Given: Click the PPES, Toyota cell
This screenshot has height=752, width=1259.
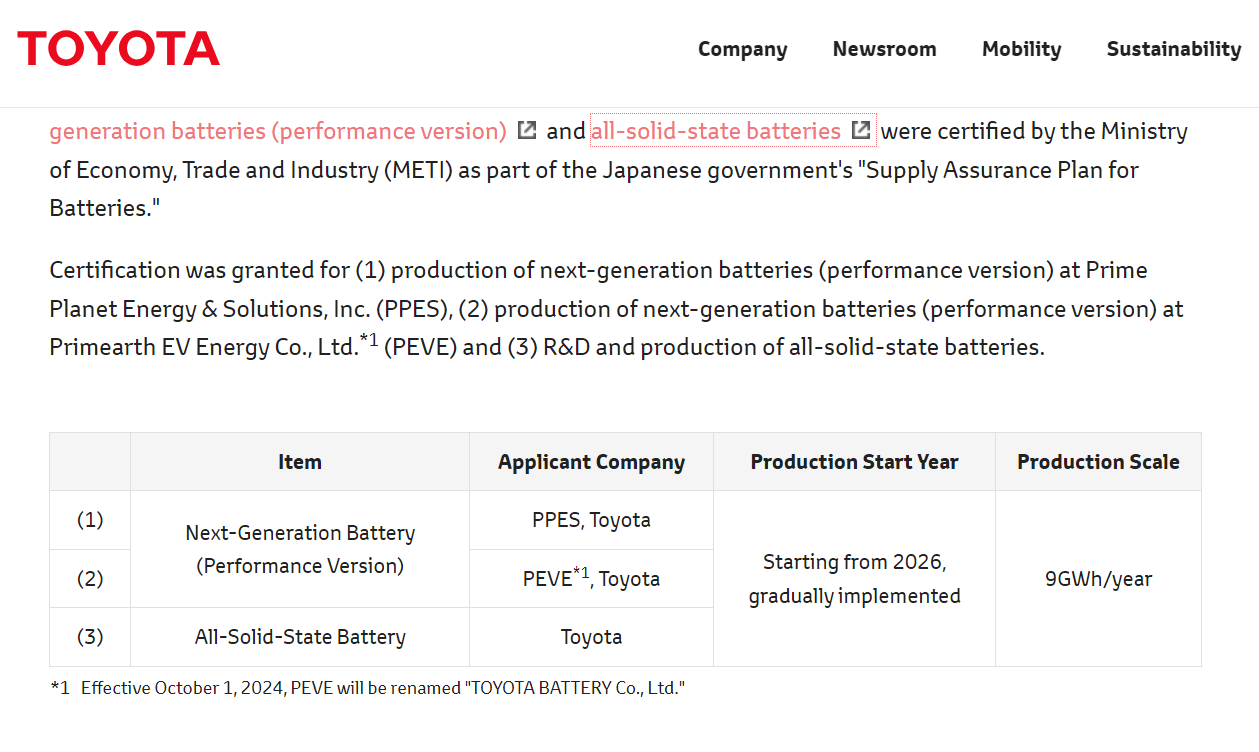Looking at the screenshot, I should [x=591, y=520].
